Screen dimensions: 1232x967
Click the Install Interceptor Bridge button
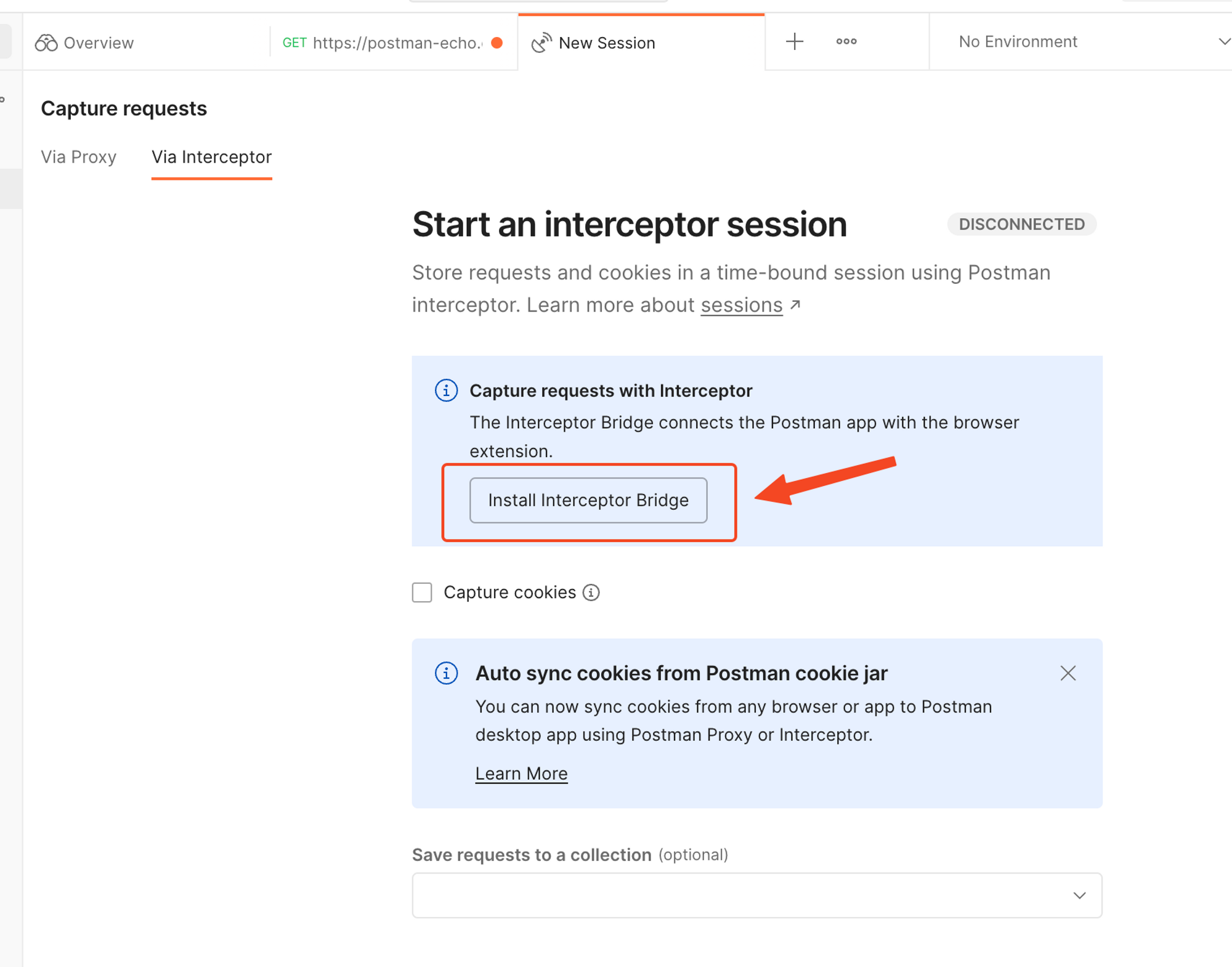click(588, 500)
